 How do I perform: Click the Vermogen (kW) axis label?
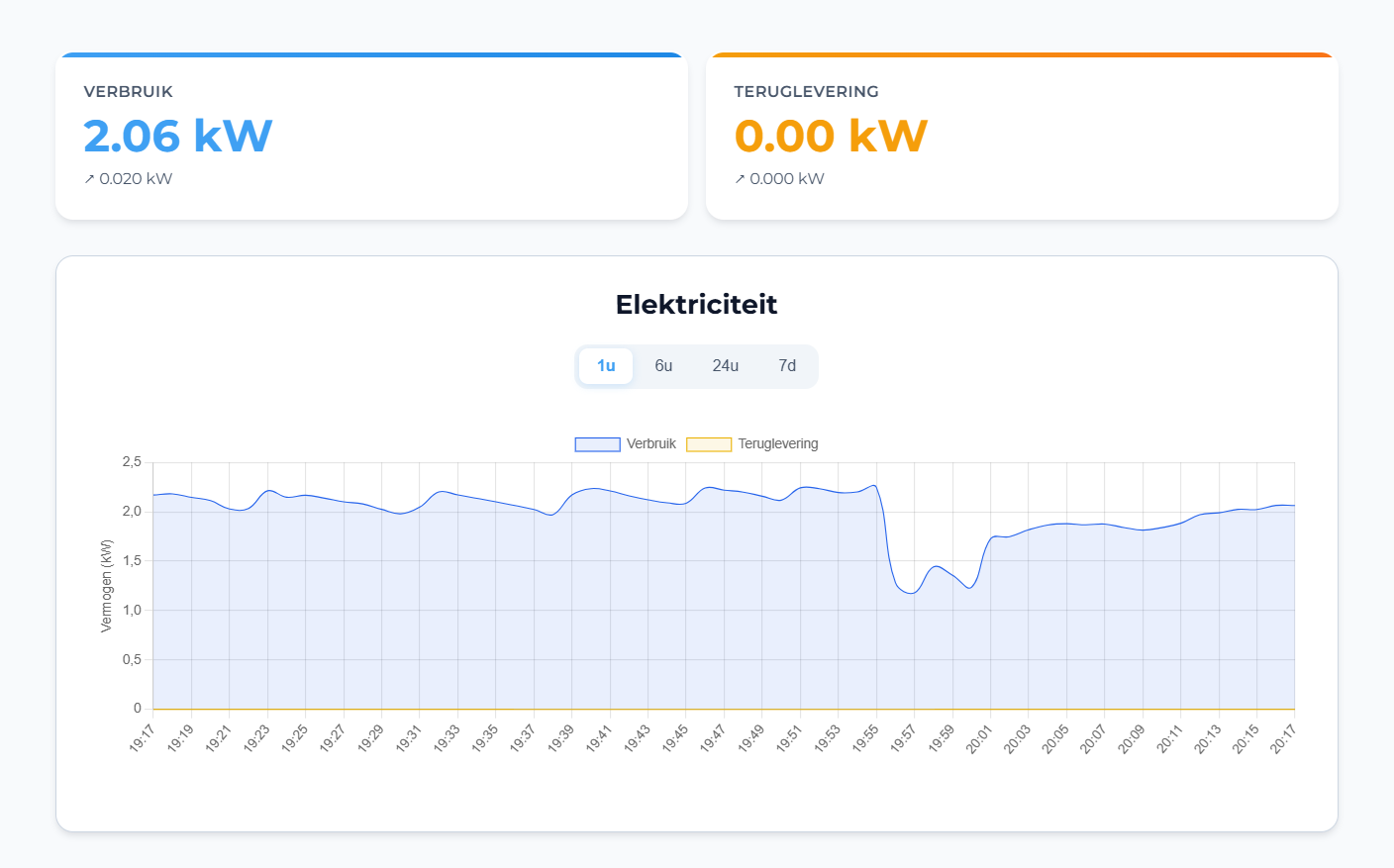pyautogui.click(x=109, y=584)
